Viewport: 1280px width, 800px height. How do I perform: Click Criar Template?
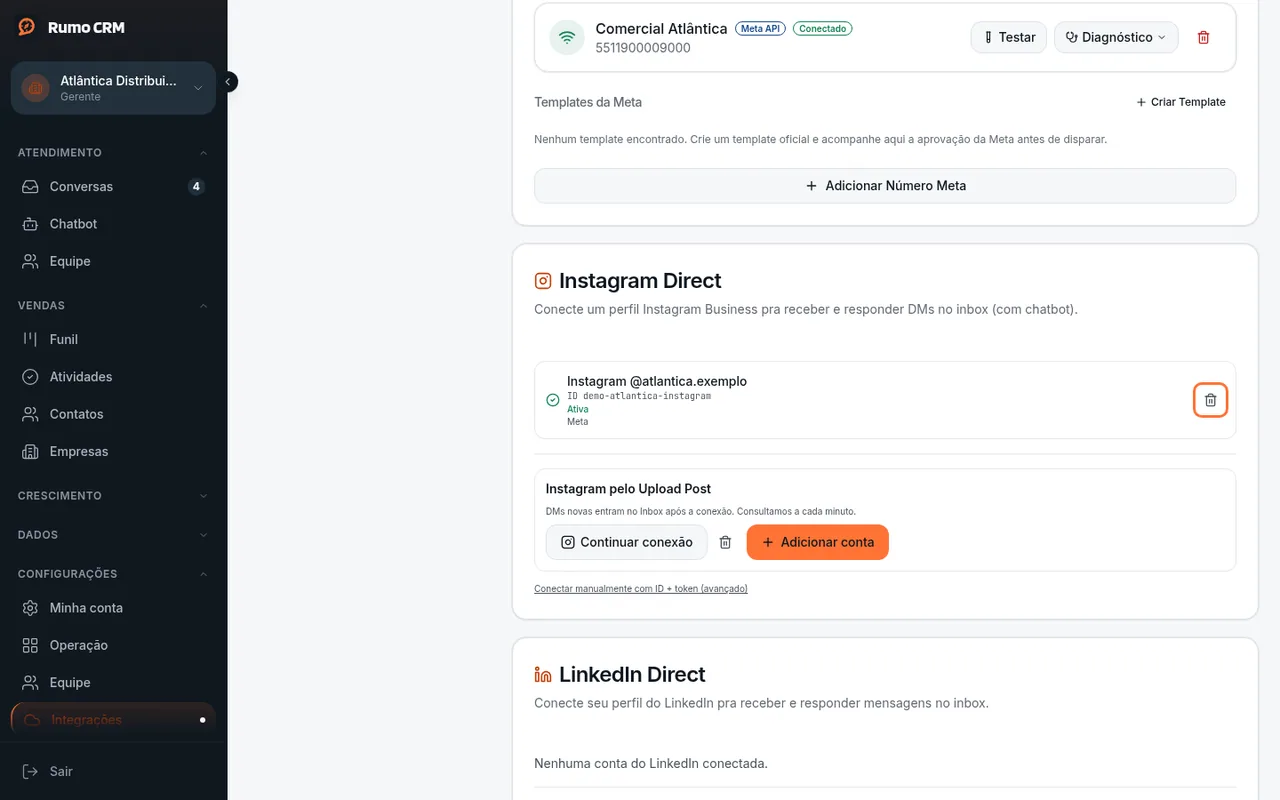(1181, 102)
